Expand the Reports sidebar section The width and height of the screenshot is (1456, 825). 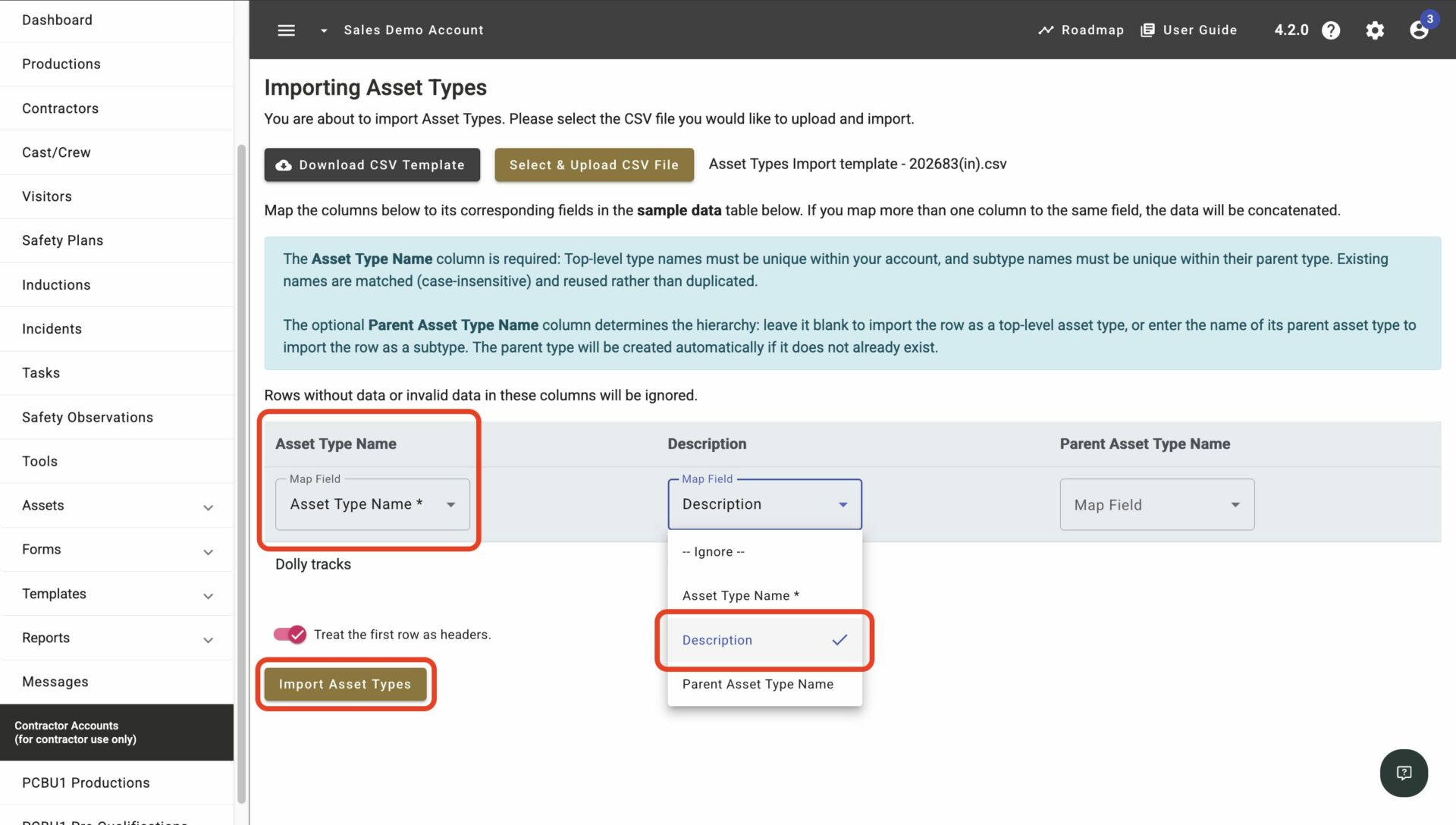[117, 638]
